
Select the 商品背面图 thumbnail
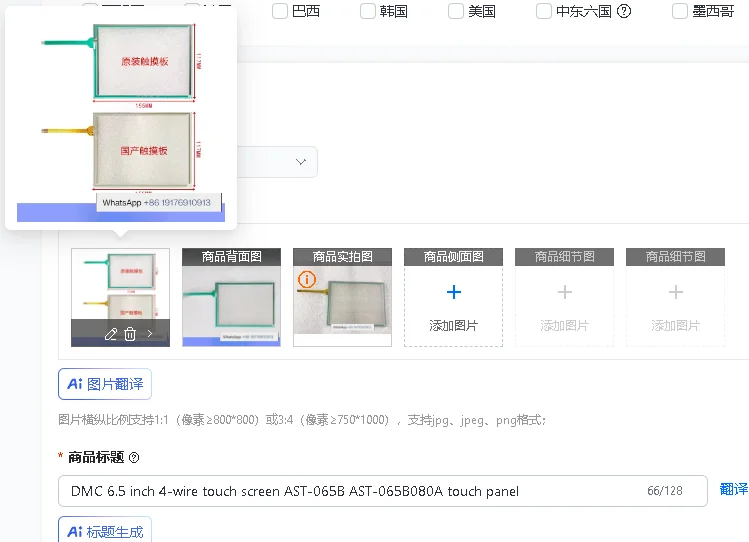coord(231,297)
